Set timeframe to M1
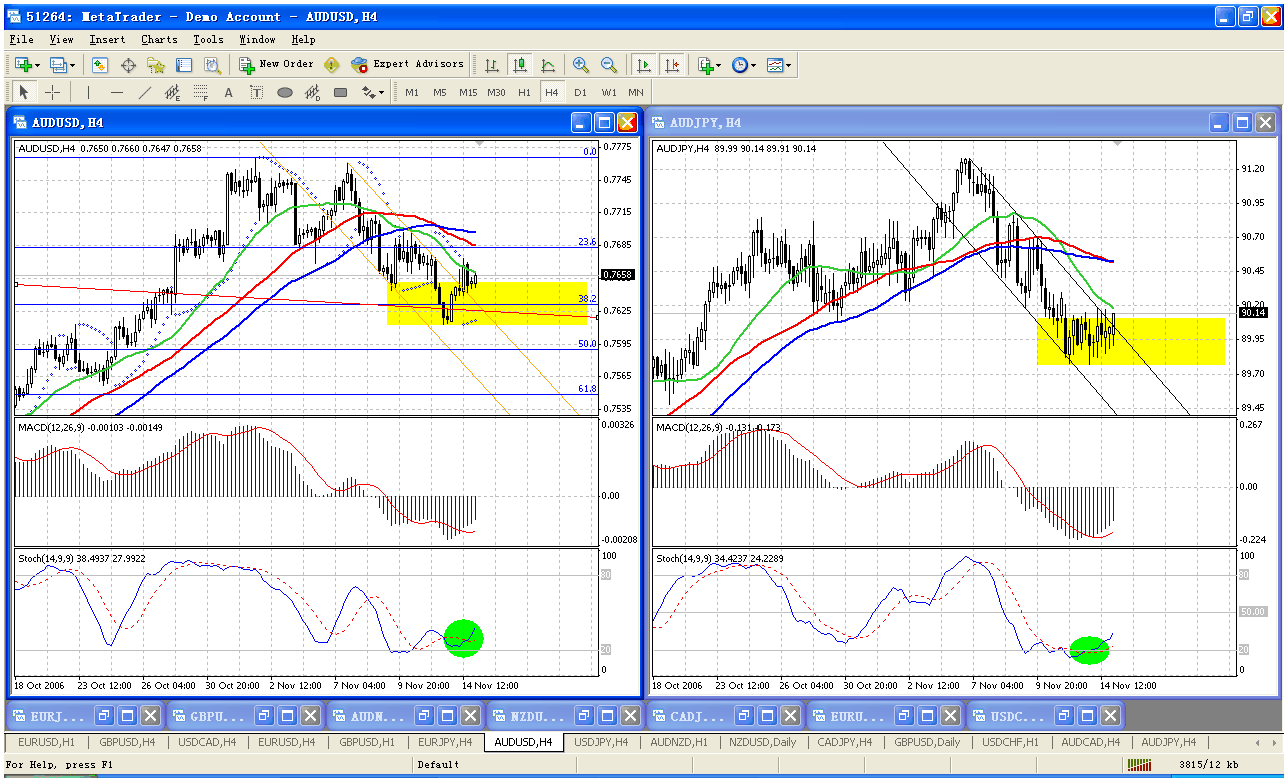1288x778 pixels. click(412, 92)
